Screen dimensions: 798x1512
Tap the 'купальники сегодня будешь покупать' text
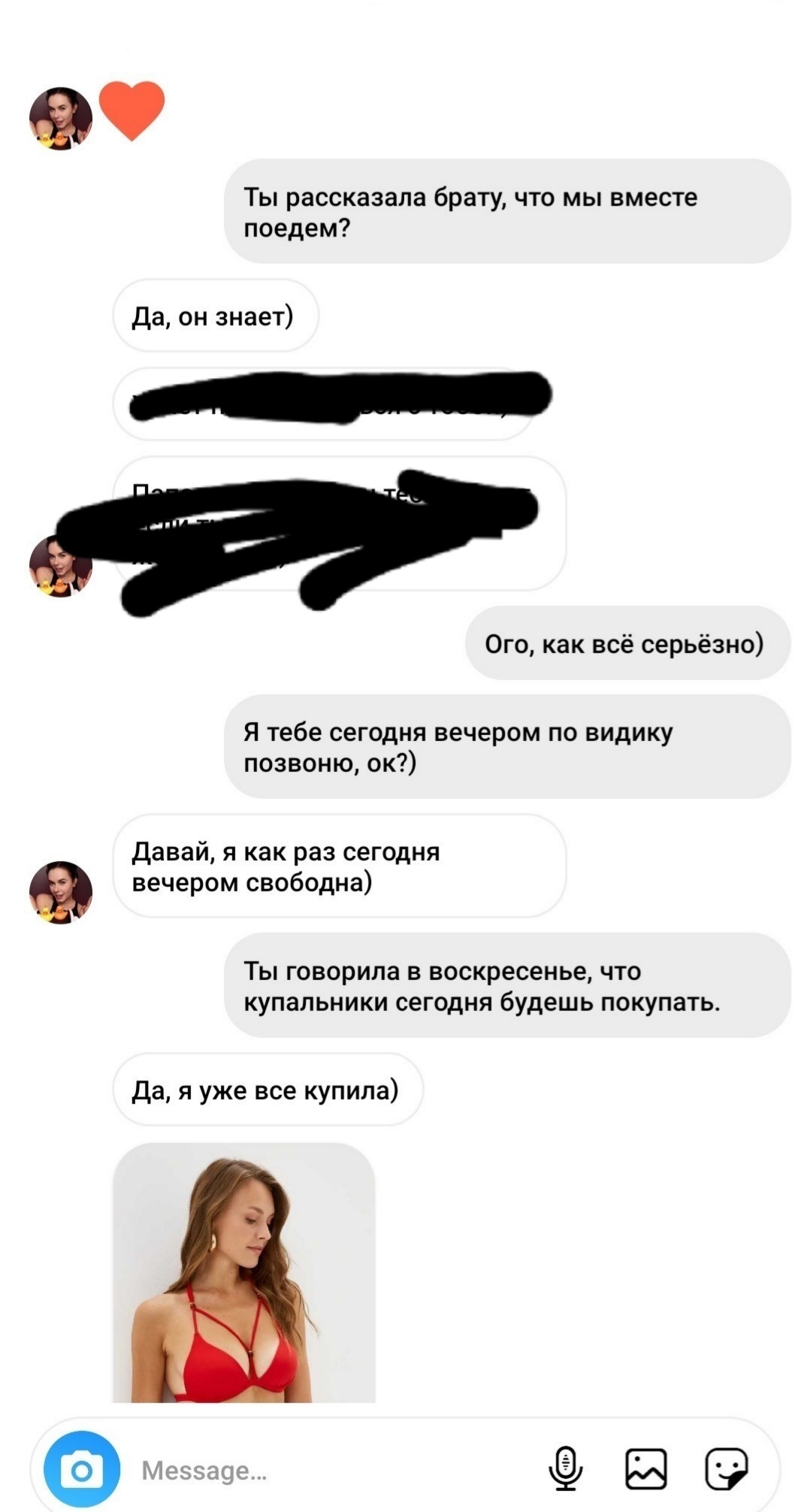pos(482,1002)
